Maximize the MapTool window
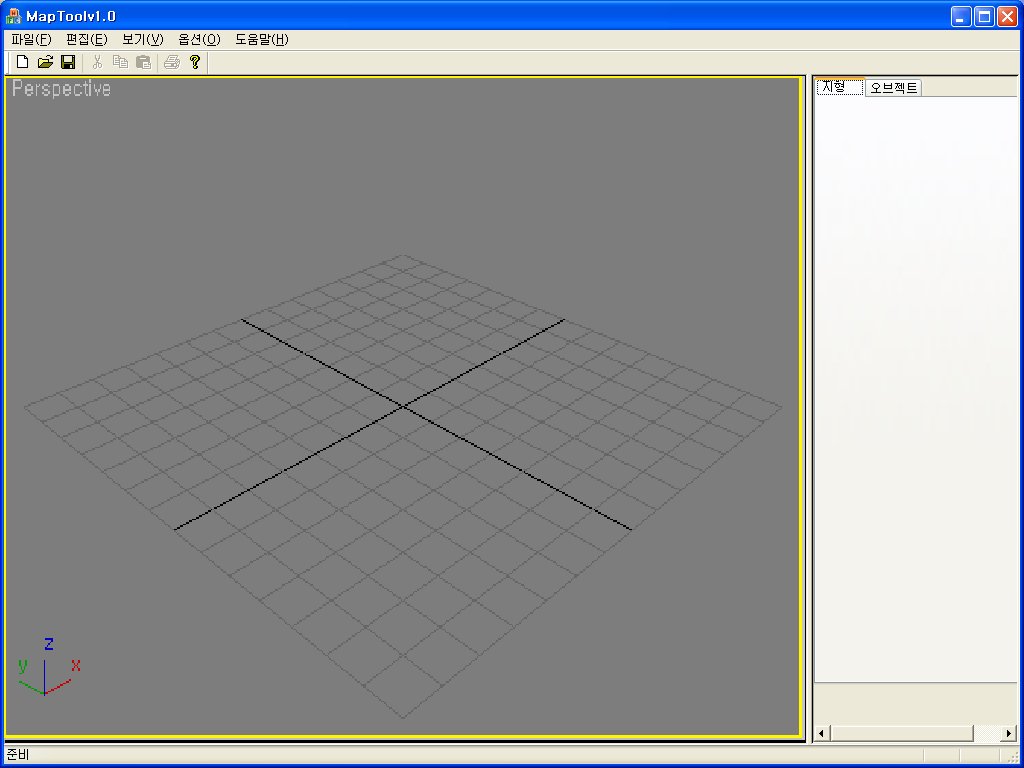Image resolution: width=1024 pixels, height=768 pixels. 984,16
